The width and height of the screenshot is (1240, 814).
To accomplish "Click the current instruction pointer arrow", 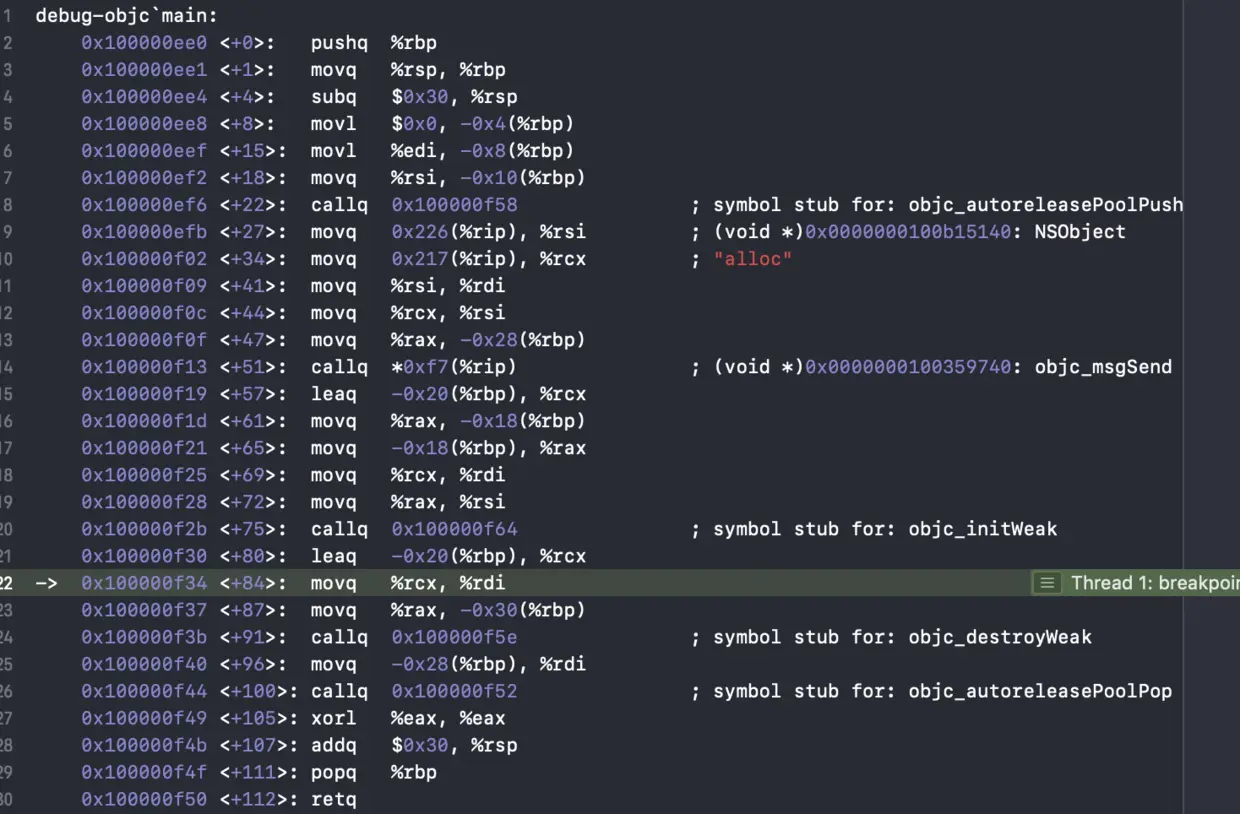I will [46, 583].
